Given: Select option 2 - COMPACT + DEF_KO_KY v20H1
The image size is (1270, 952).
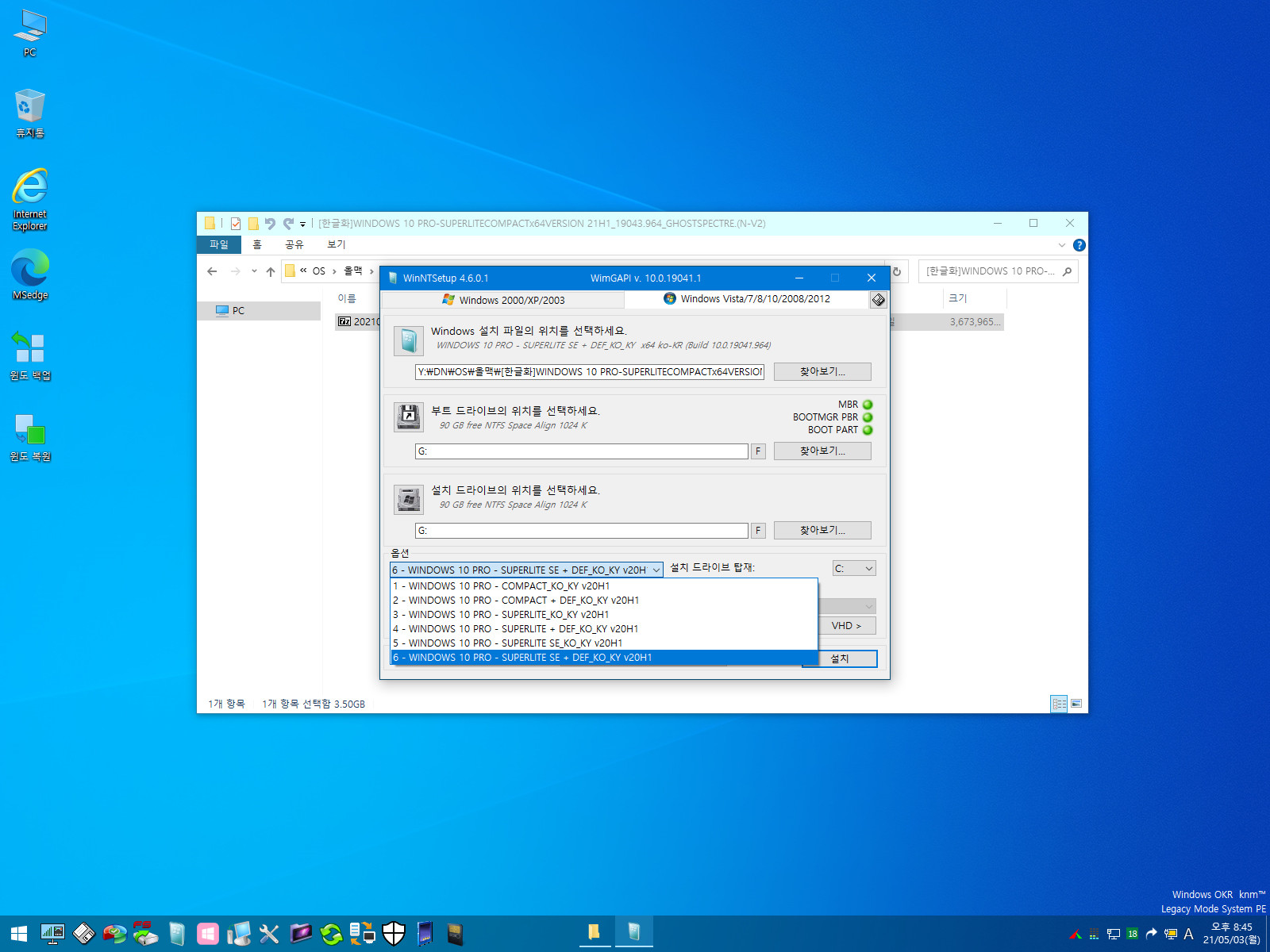Looking at the screenshot, I should point(604,601).
